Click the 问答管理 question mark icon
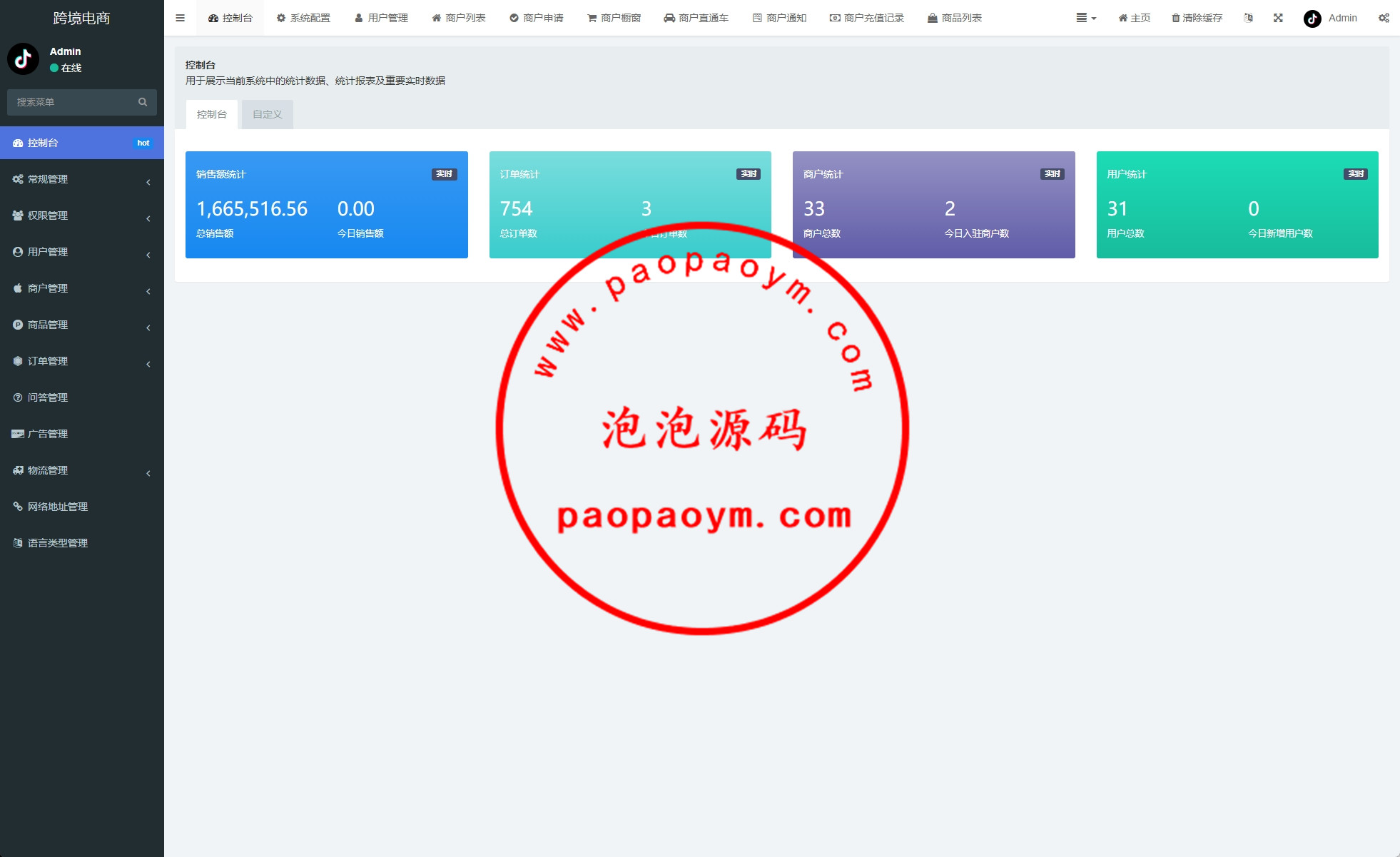Image resolution: width=1400 pixels, height=857 pixels. point(18,397)
